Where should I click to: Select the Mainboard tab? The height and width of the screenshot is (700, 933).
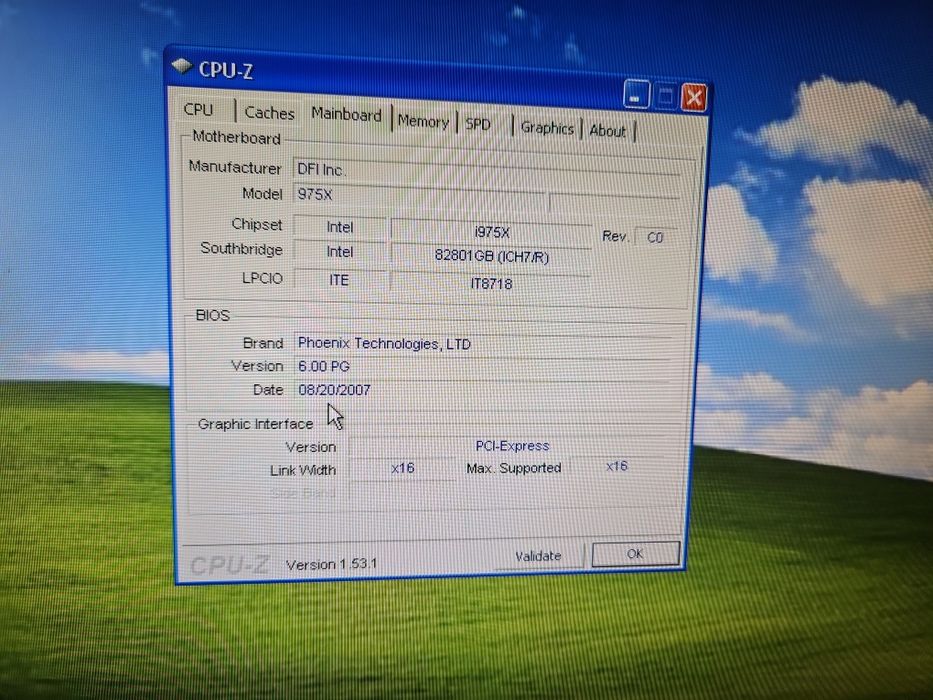pos(346,114)
